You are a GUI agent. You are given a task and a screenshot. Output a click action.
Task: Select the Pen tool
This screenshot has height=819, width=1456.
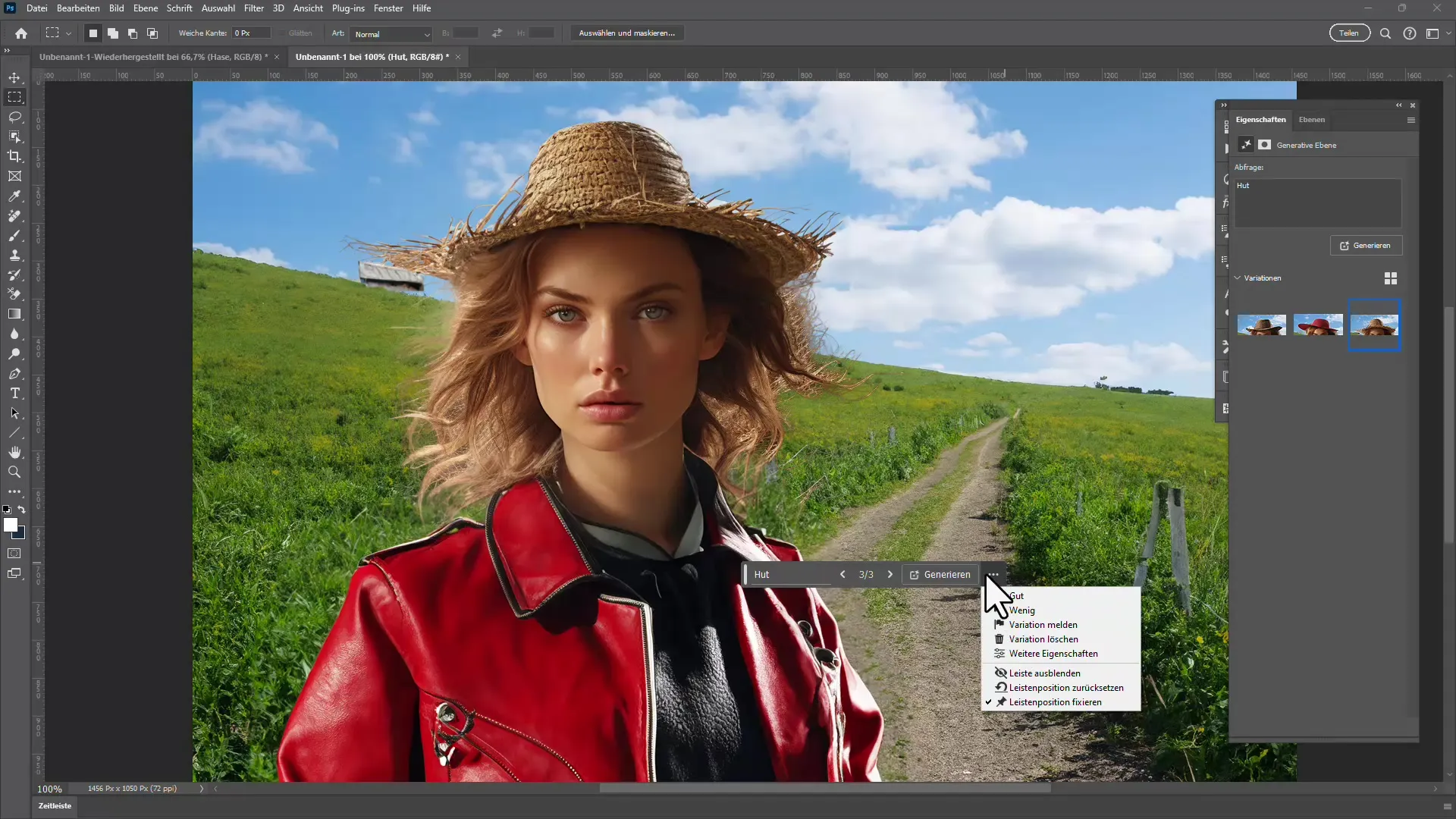(x=14, y=374)
